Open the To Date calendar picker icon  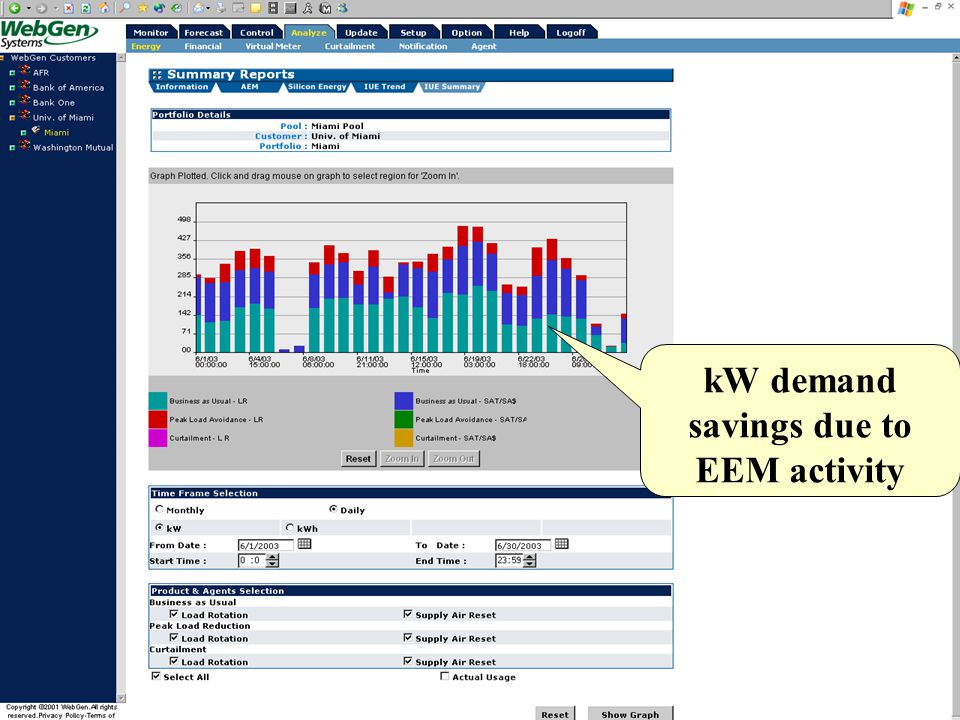tap(561, 544)
